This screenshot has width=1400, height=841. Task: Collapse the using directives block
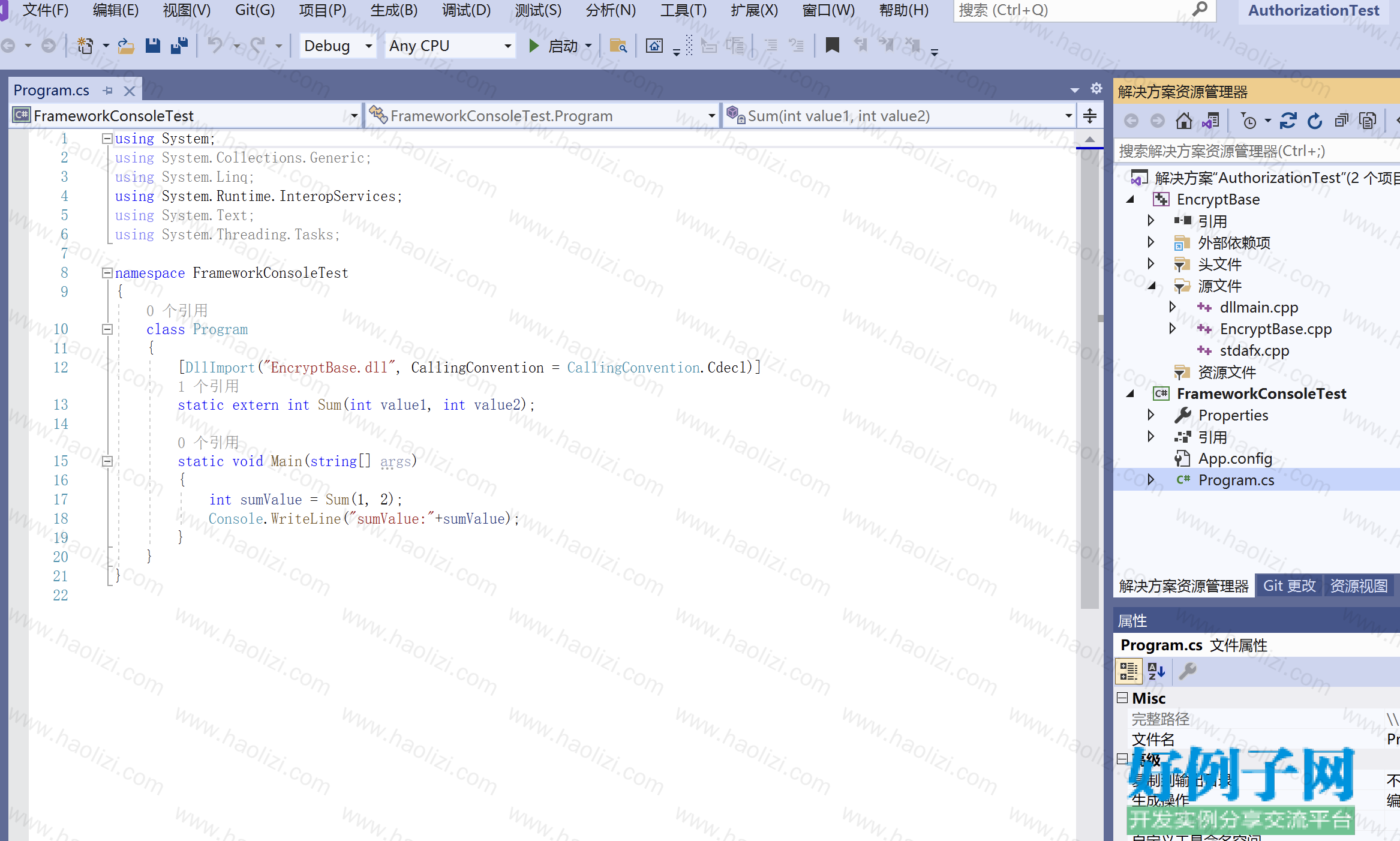pos(107,139)
